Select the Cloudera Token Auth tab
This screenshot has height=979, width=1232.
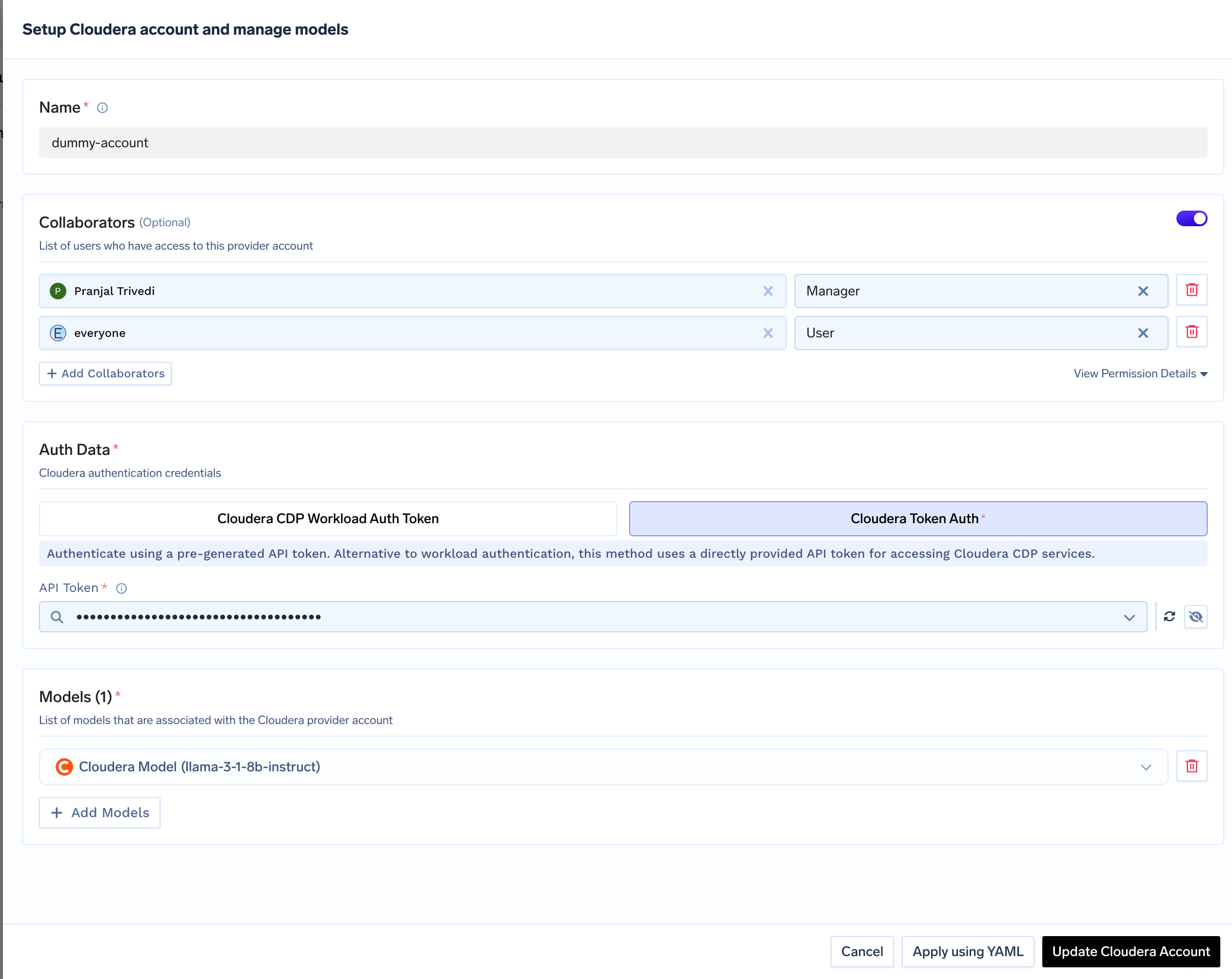[916, 518]
